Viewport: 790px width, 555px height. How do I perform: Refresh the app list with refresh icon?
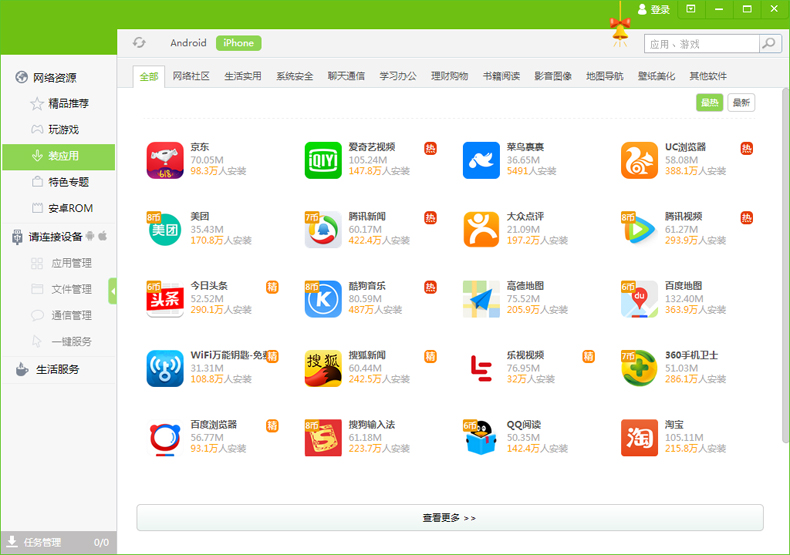[139, 43]
